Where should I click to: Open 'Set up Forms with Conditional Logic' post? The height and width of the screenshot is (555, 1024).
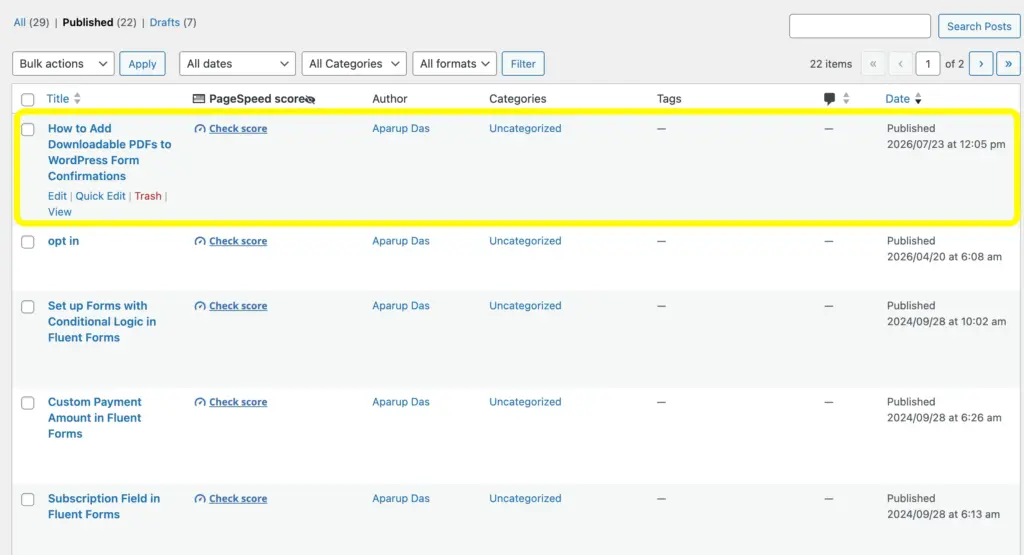click(102, 321)
